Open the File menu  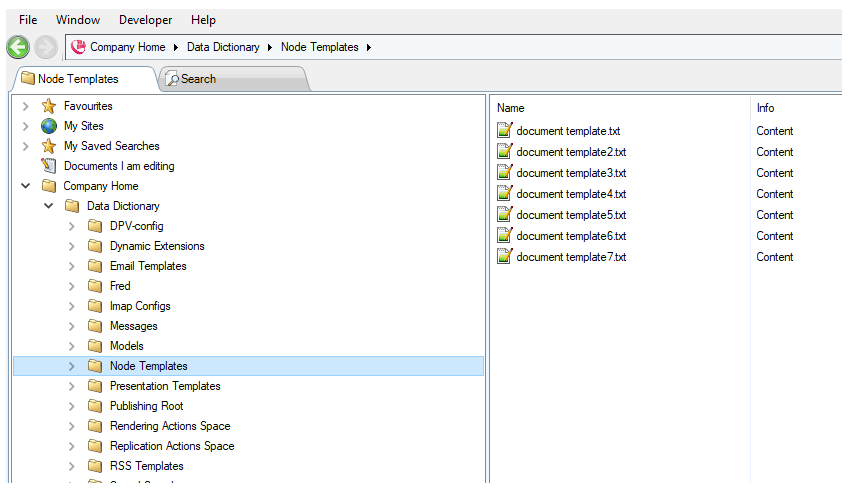(28, 20)
